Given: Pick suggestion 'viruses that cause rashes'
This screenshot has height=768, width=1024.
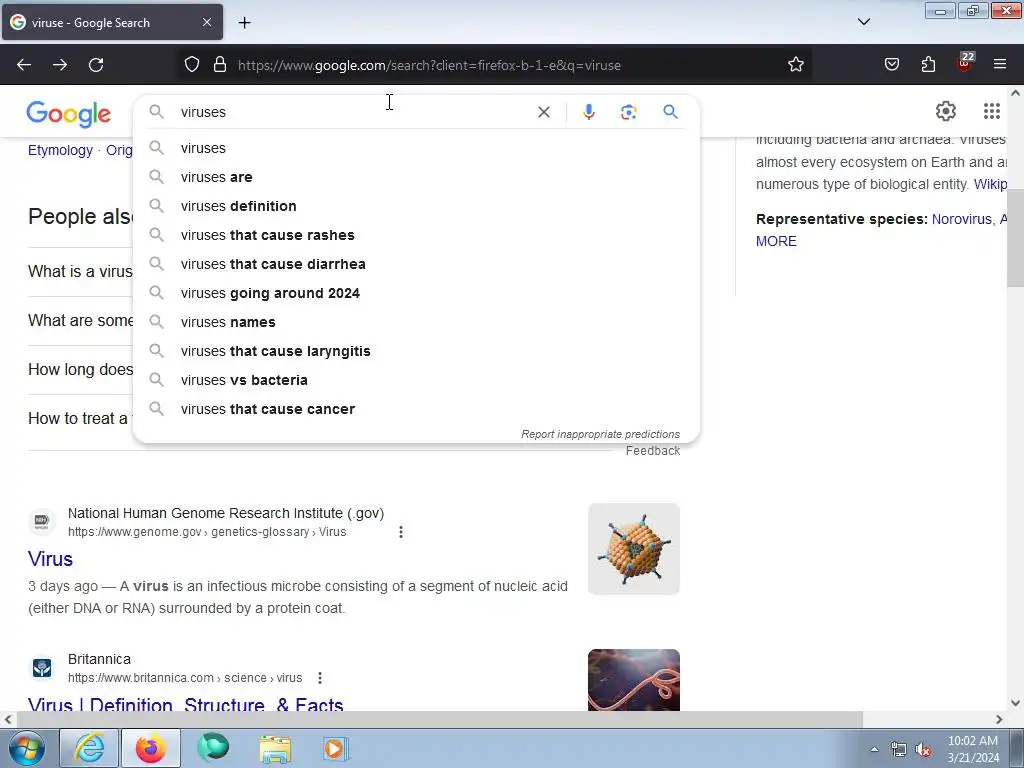Looking at the screenshot, I should [x=416, y=235].
